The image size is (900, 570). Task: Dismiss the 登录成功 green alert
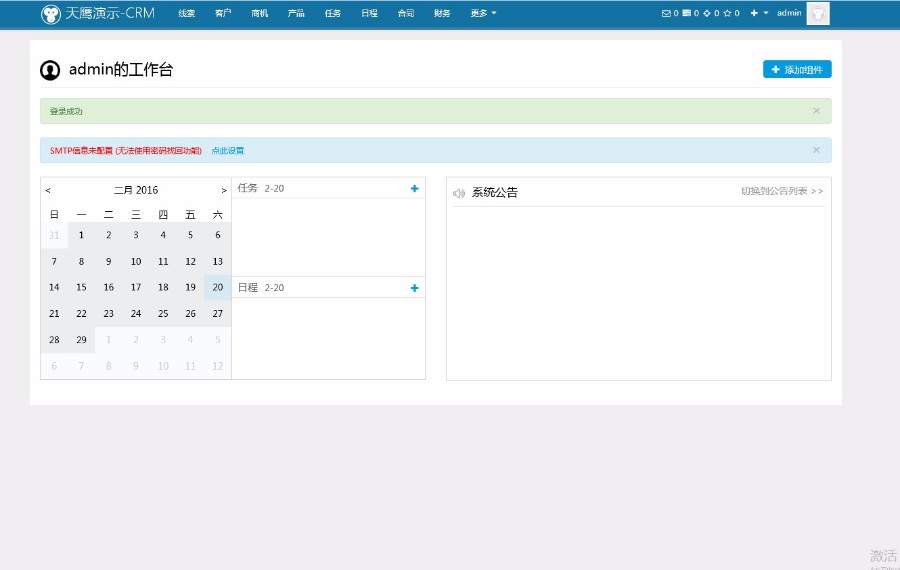click(x=816, y=111)
